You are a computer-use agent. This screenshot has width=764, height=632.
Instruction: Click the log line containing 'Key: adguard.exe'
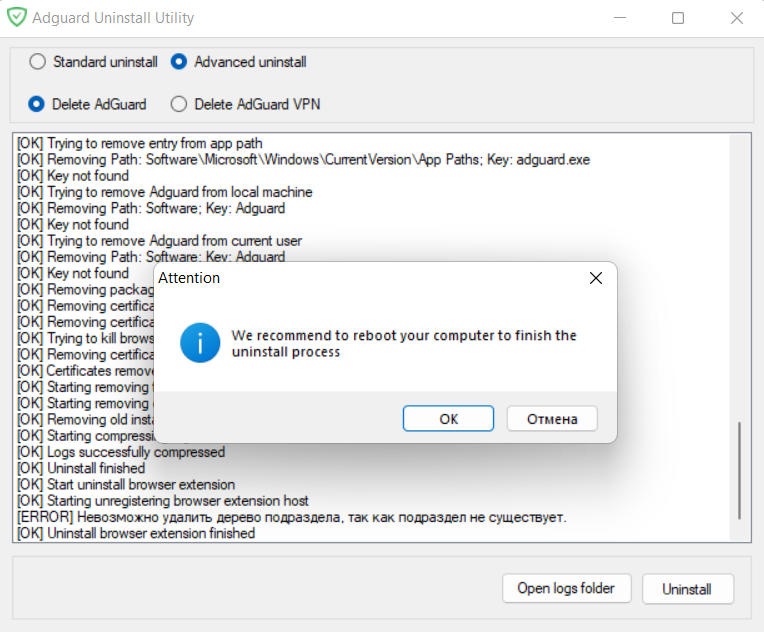pyautogui.click(x=304, y=159)
